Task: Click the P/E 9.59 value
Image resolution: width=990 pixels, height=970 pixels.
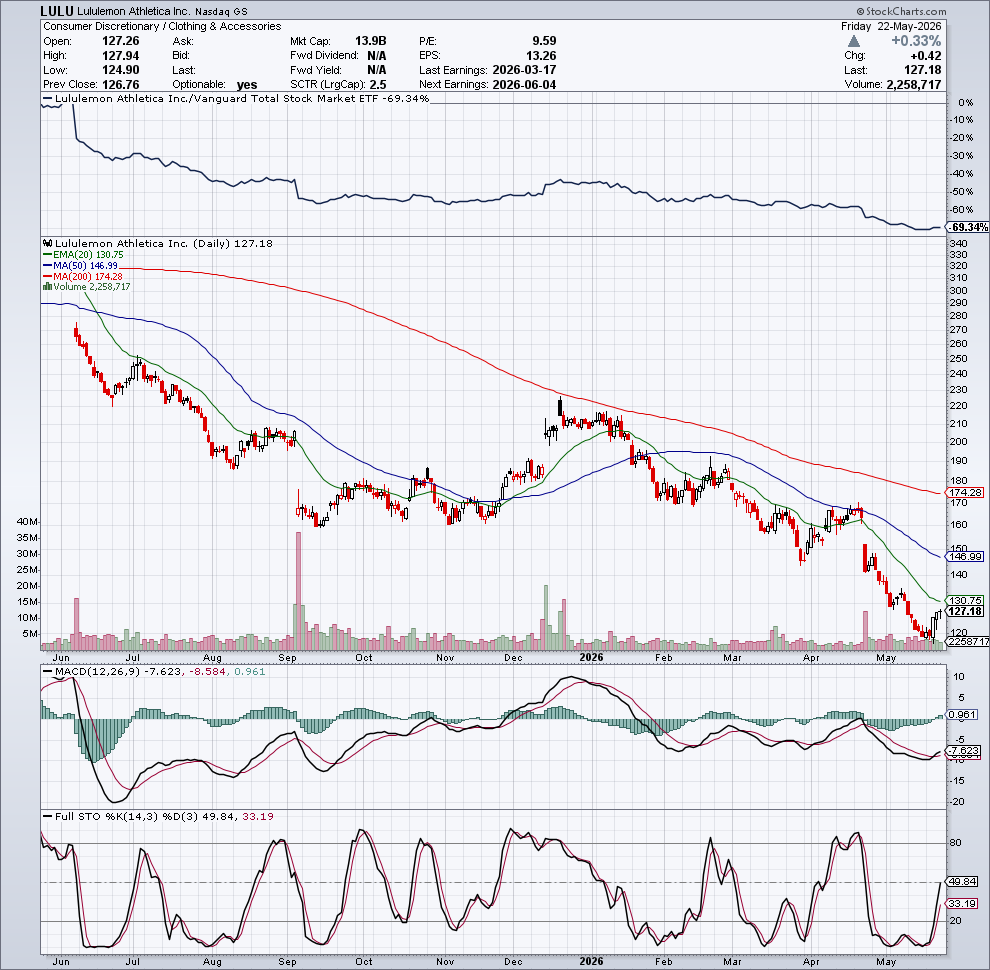Action: pyautogui.click(x=544, y=41)
